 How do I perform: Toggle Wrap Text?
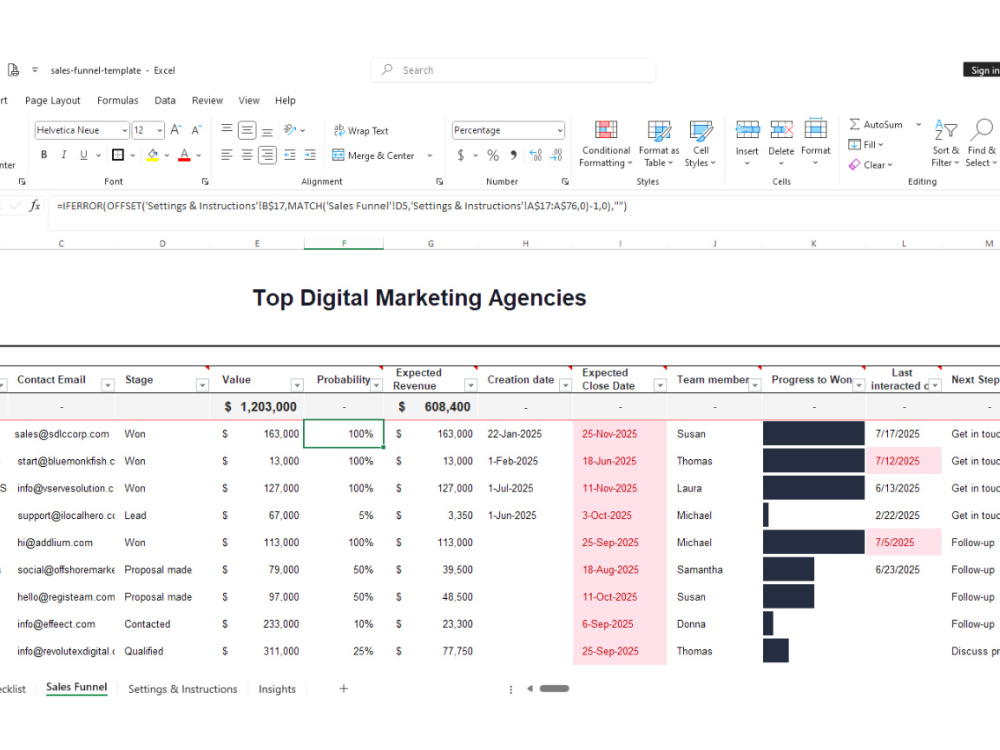coord(361,130)
